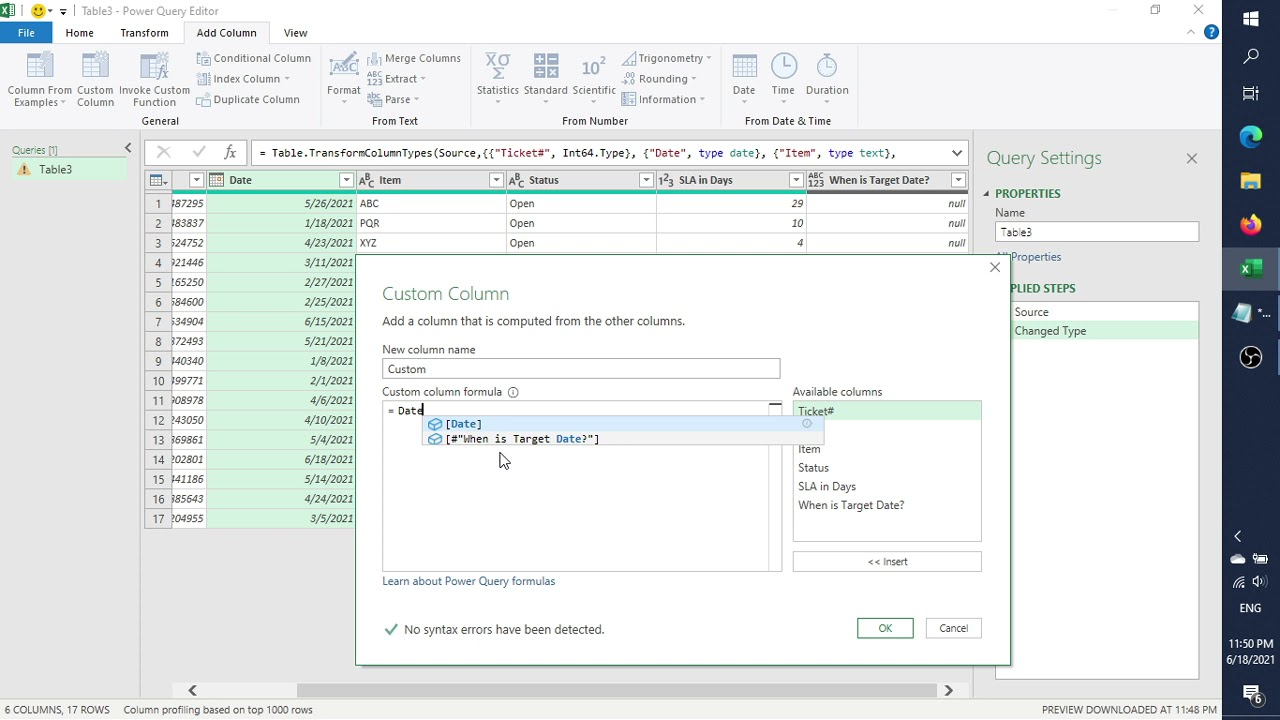Open Windows search from taskbar
This screenshot has width=1280, height=720.
(x=1251, y=57)
